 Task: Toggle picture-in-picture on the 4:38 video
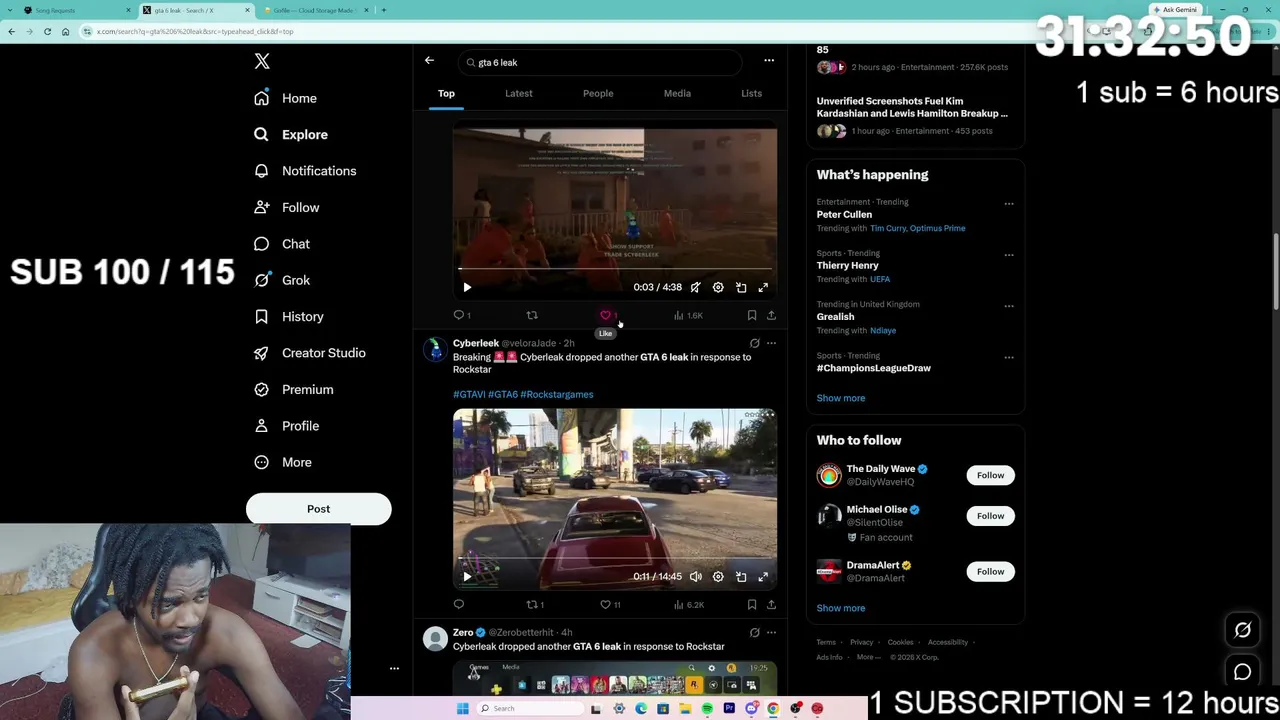(741, 287)
